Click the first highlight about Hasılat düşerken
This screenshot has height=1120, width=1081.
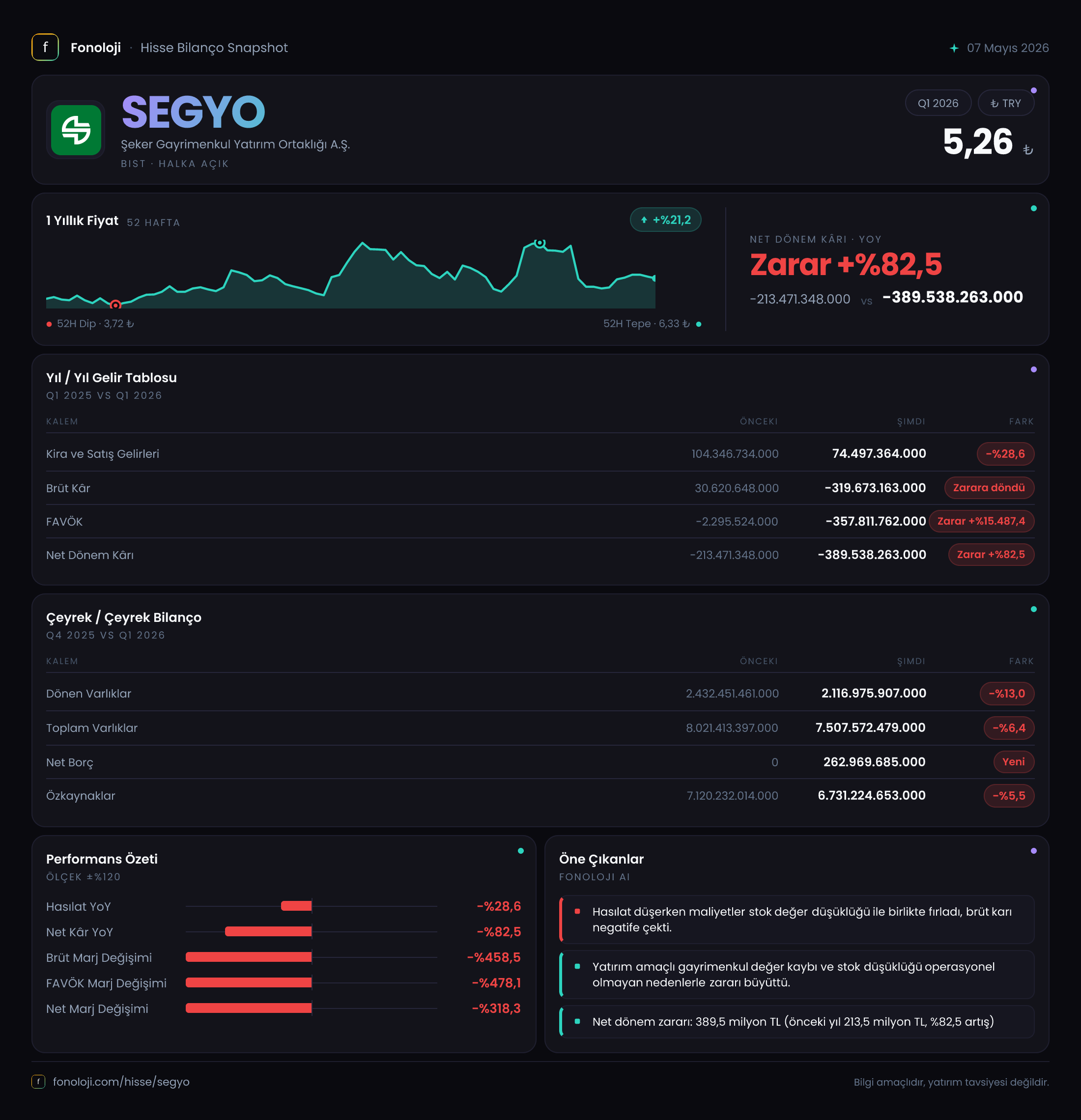coord(797,920)
